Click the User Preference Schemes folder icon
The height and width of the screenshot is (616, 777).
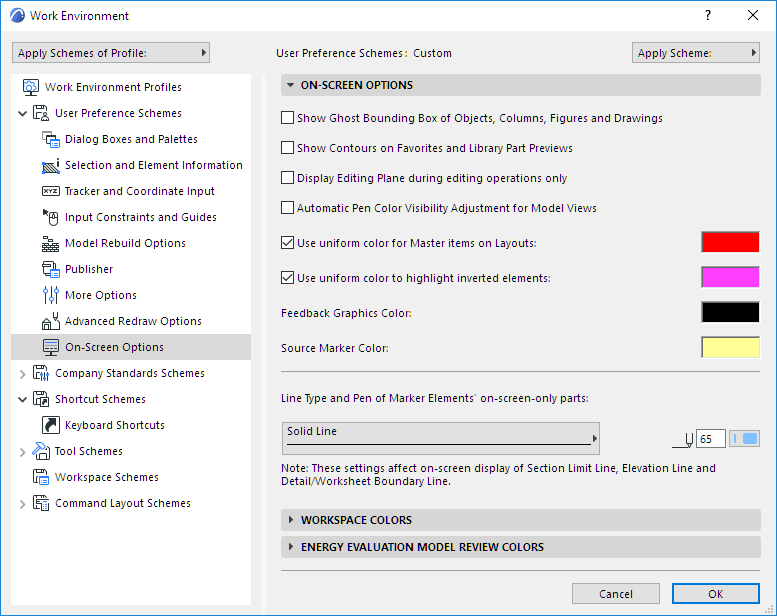click(41, 113)
